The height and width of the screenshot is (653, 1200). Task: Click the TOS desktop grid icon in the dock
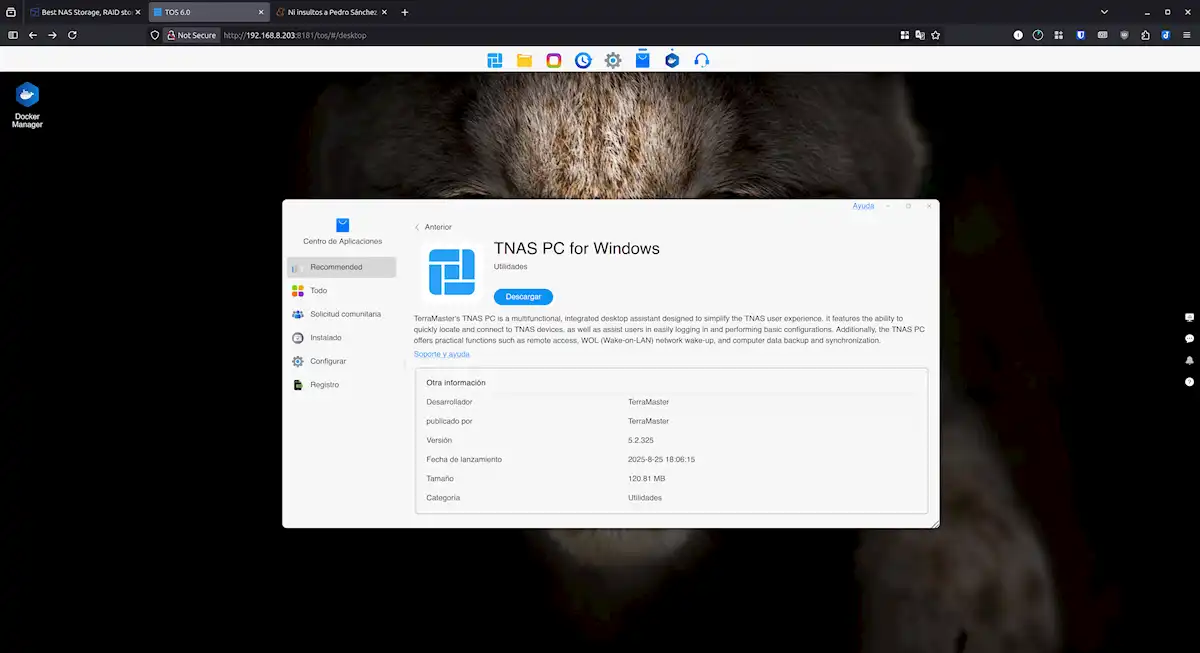click(x=495, y=60)
